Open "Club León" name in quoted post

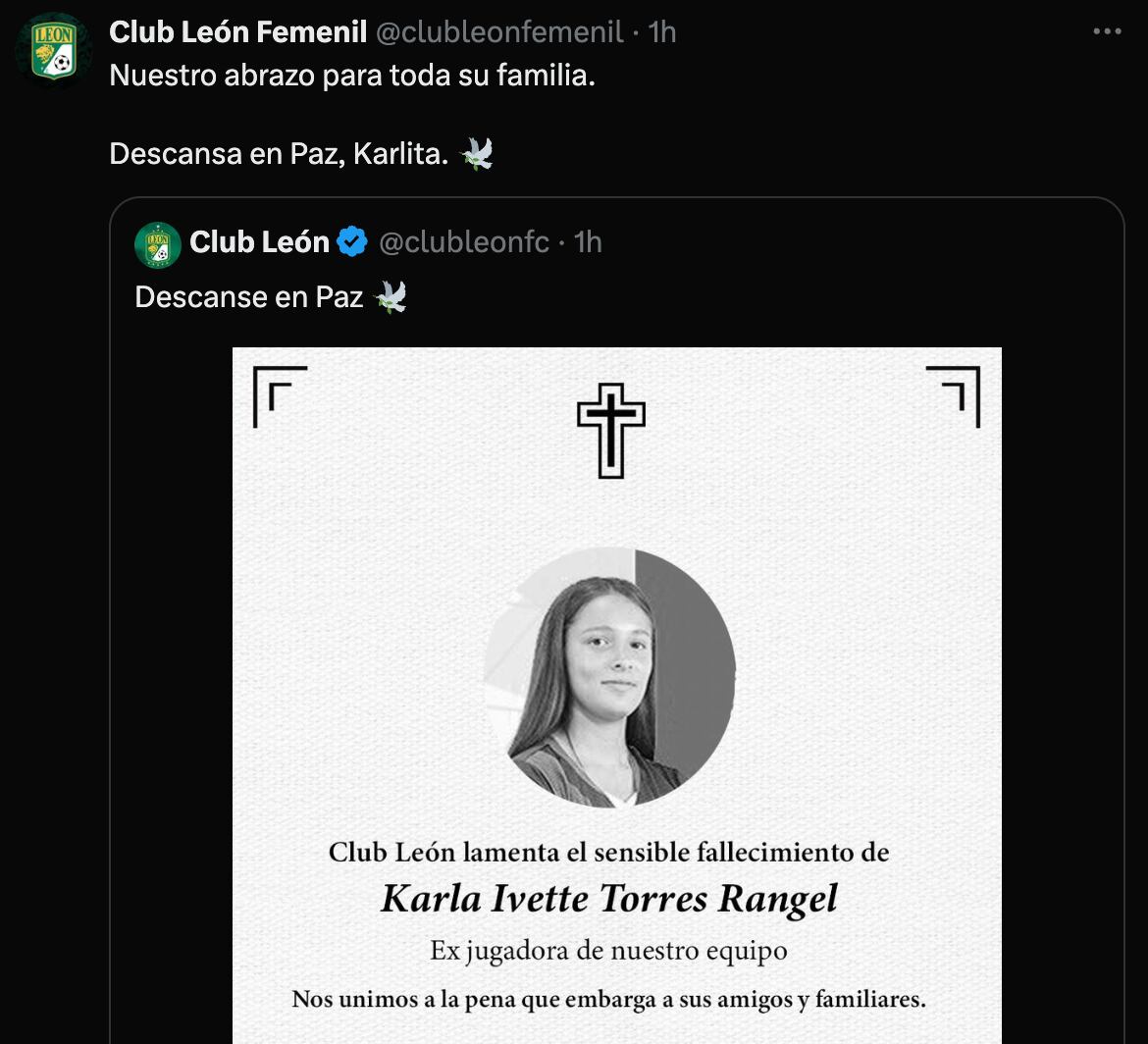(x=259, y=242)
